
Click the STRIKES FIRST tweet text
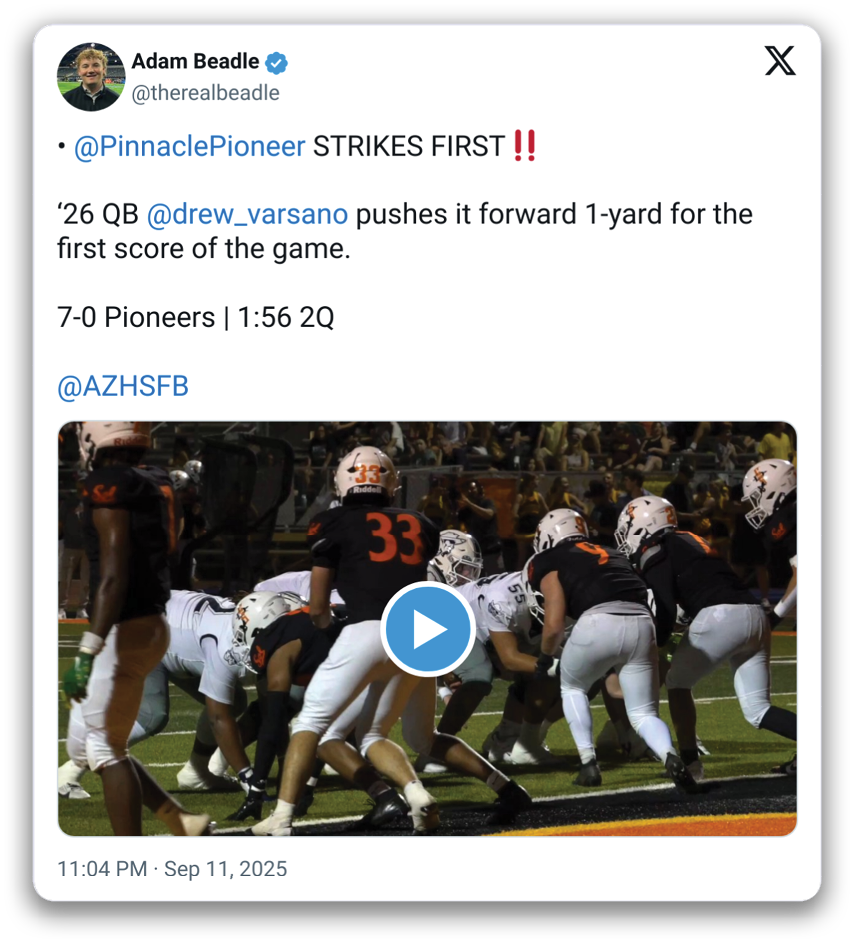pos(408,146)
